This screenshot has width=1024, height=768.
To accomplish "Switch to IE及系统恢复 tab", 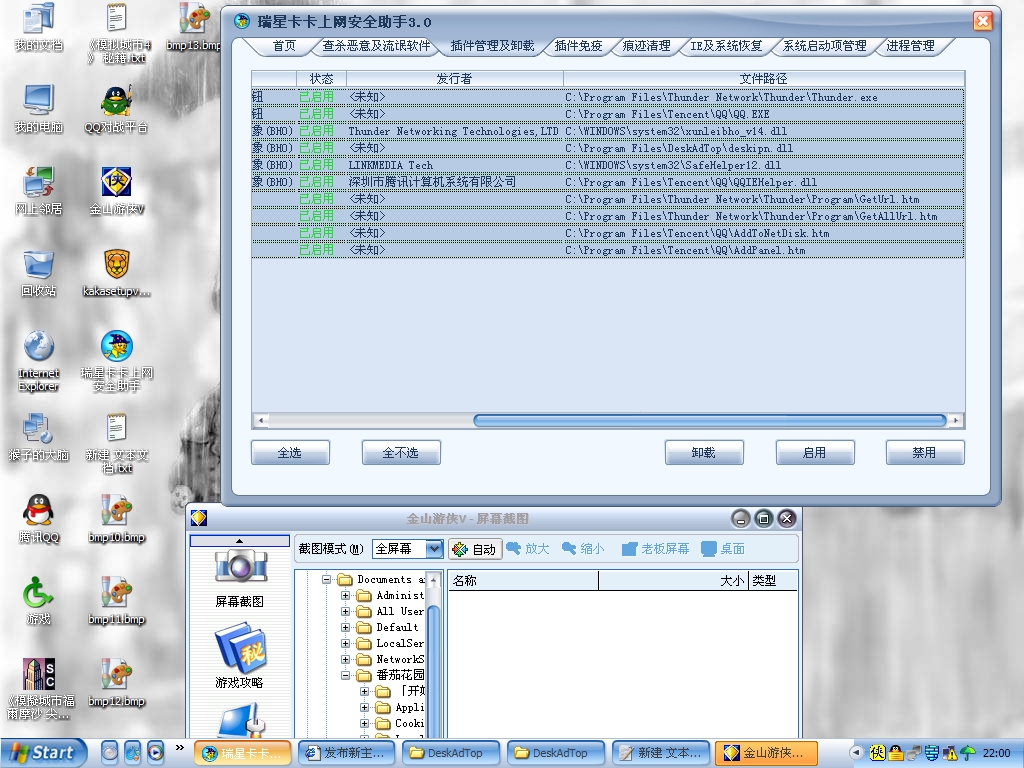I will (x=726, y=46).
